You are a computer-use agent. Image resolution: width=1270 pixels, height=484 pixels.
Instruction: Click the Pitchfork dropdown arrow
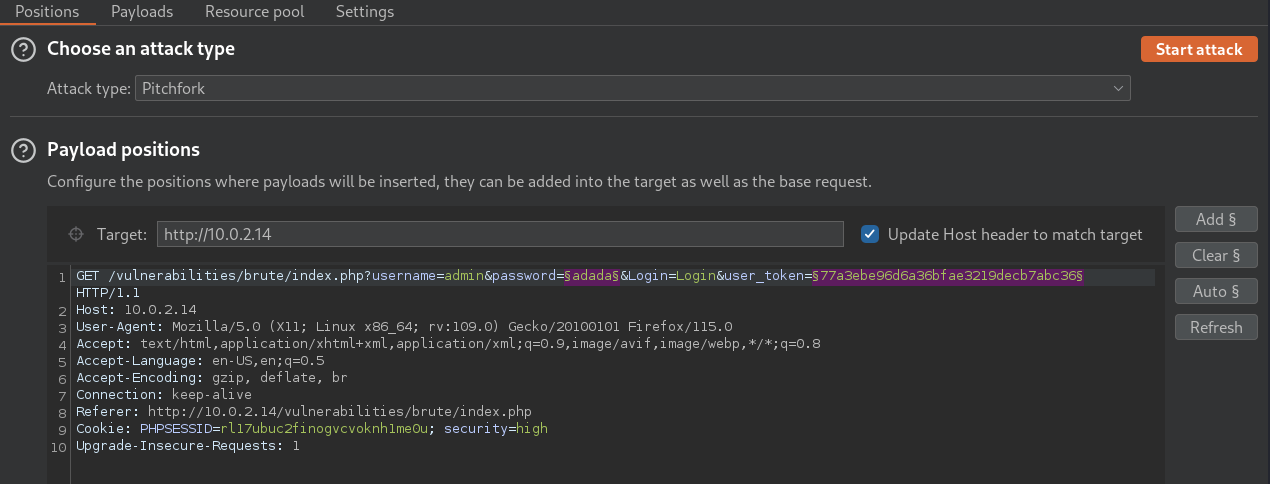[1119, 89]
